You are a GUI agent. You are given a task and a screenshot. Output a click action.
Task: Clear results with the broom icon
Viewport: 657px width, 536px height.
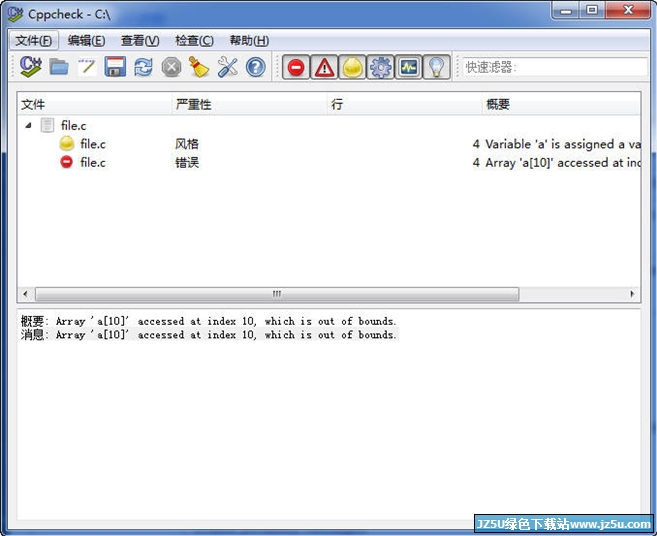pyautogui.click(x=199, y=67)
